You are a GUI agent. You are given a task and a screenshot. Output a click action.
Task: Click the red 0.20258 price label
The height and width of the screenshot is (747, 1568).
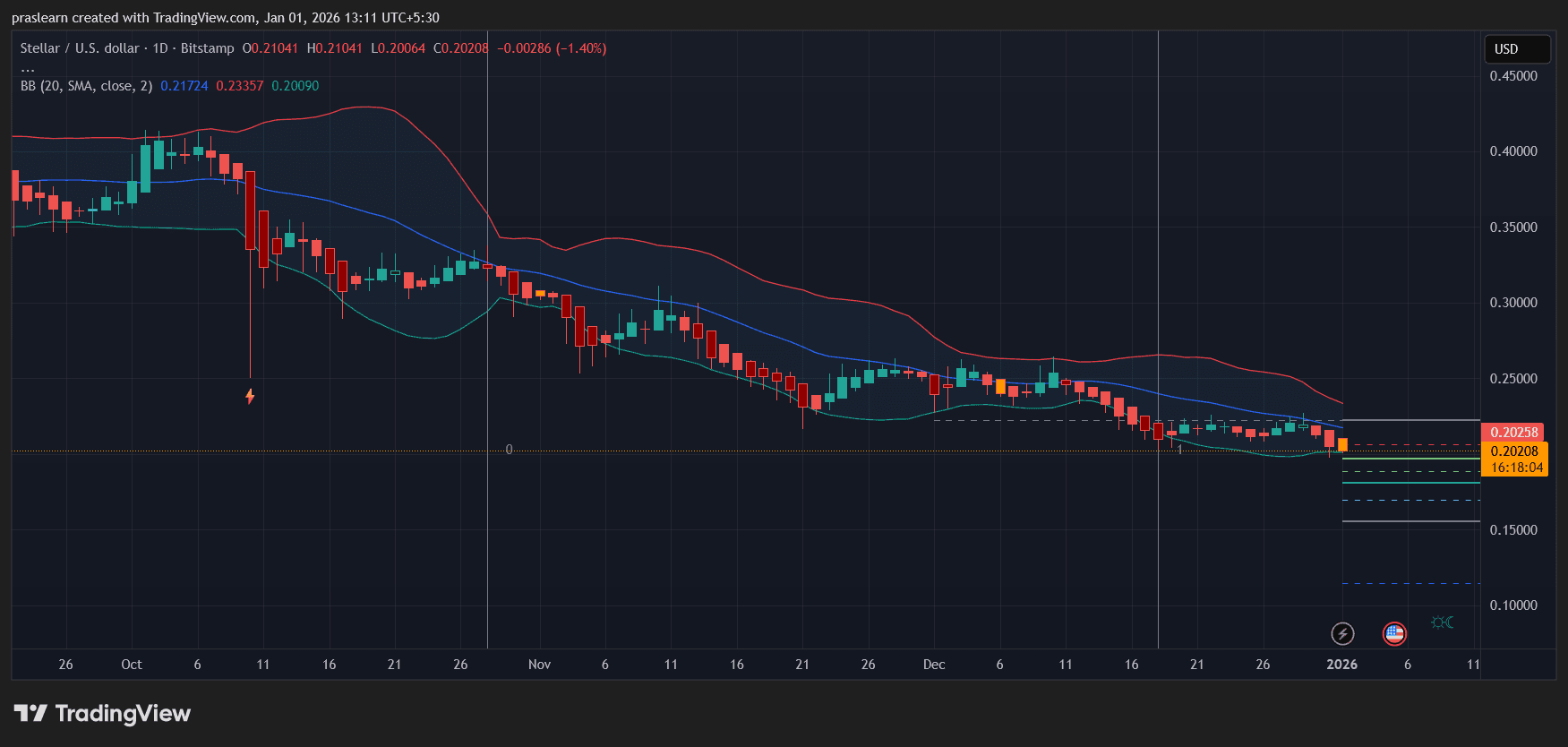tap(1513, 433)
